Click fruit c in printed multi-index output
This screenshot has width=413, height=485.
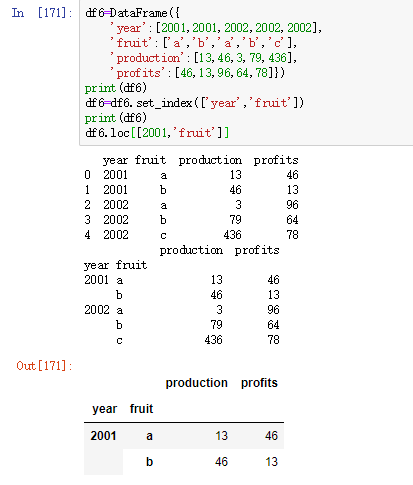coord(119,340)
